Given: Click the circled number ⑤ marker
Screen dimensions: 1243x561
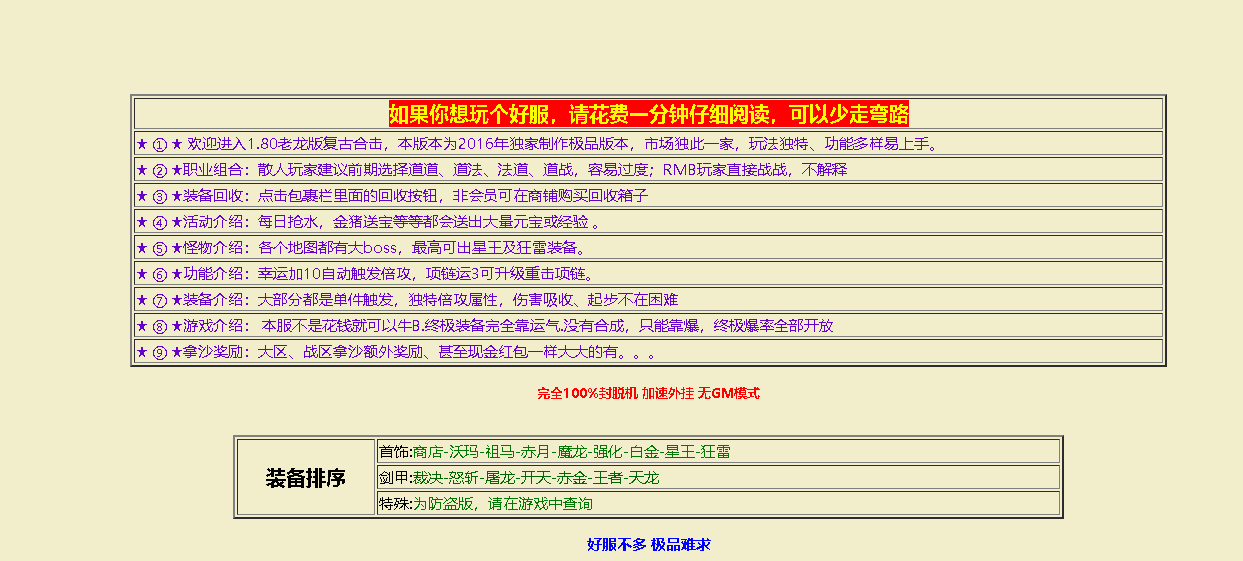Looking at the screenshot, I should click(160, 248).
